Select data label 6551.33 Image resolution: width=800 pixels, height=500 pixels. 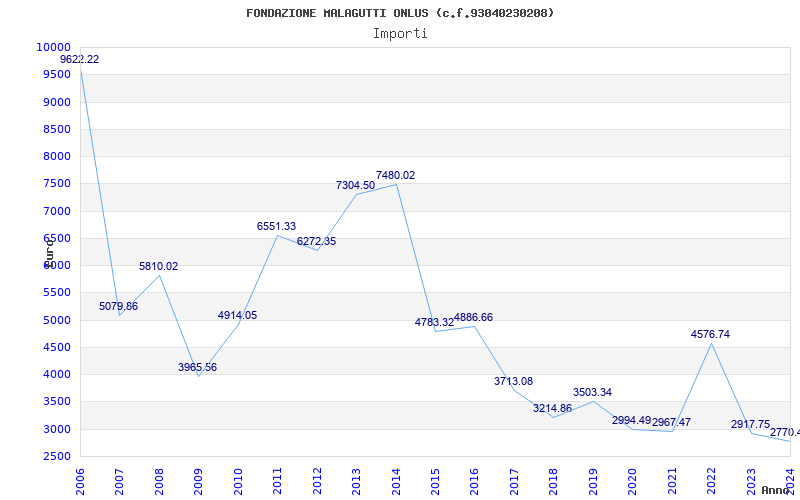(276, 226)
